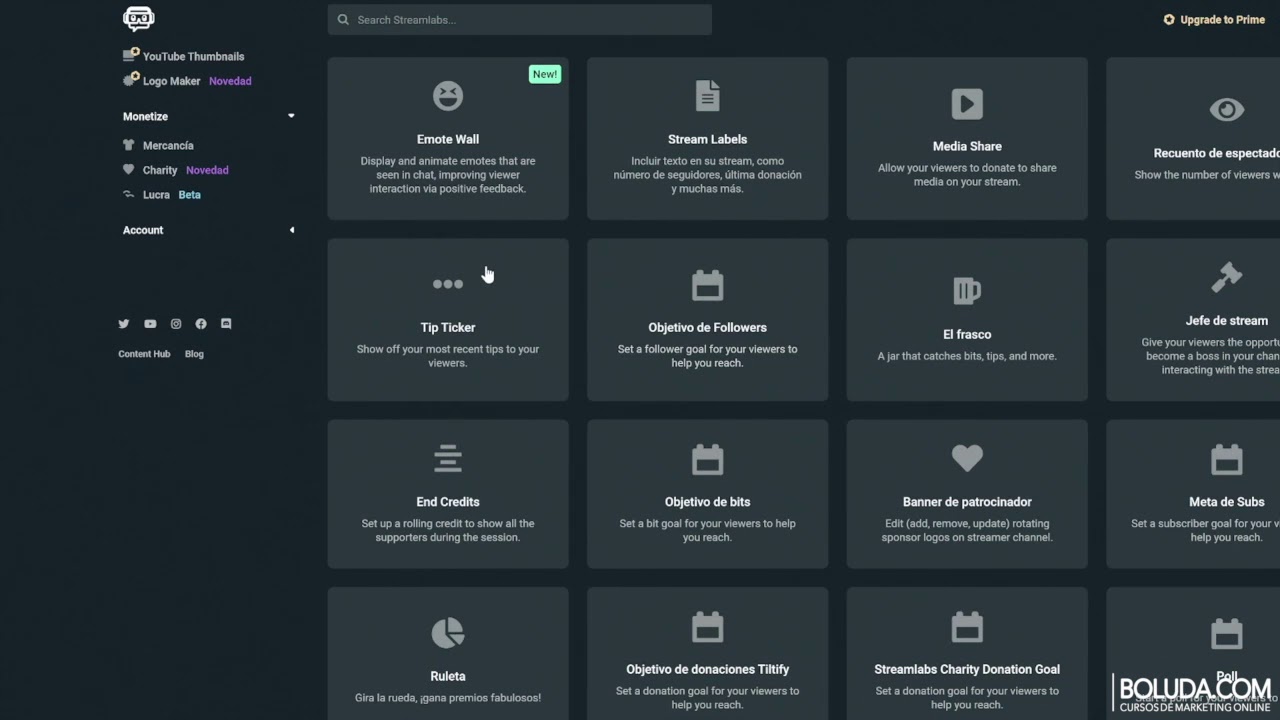
Task: Click the End Credits title text
Action: point(448,502)
